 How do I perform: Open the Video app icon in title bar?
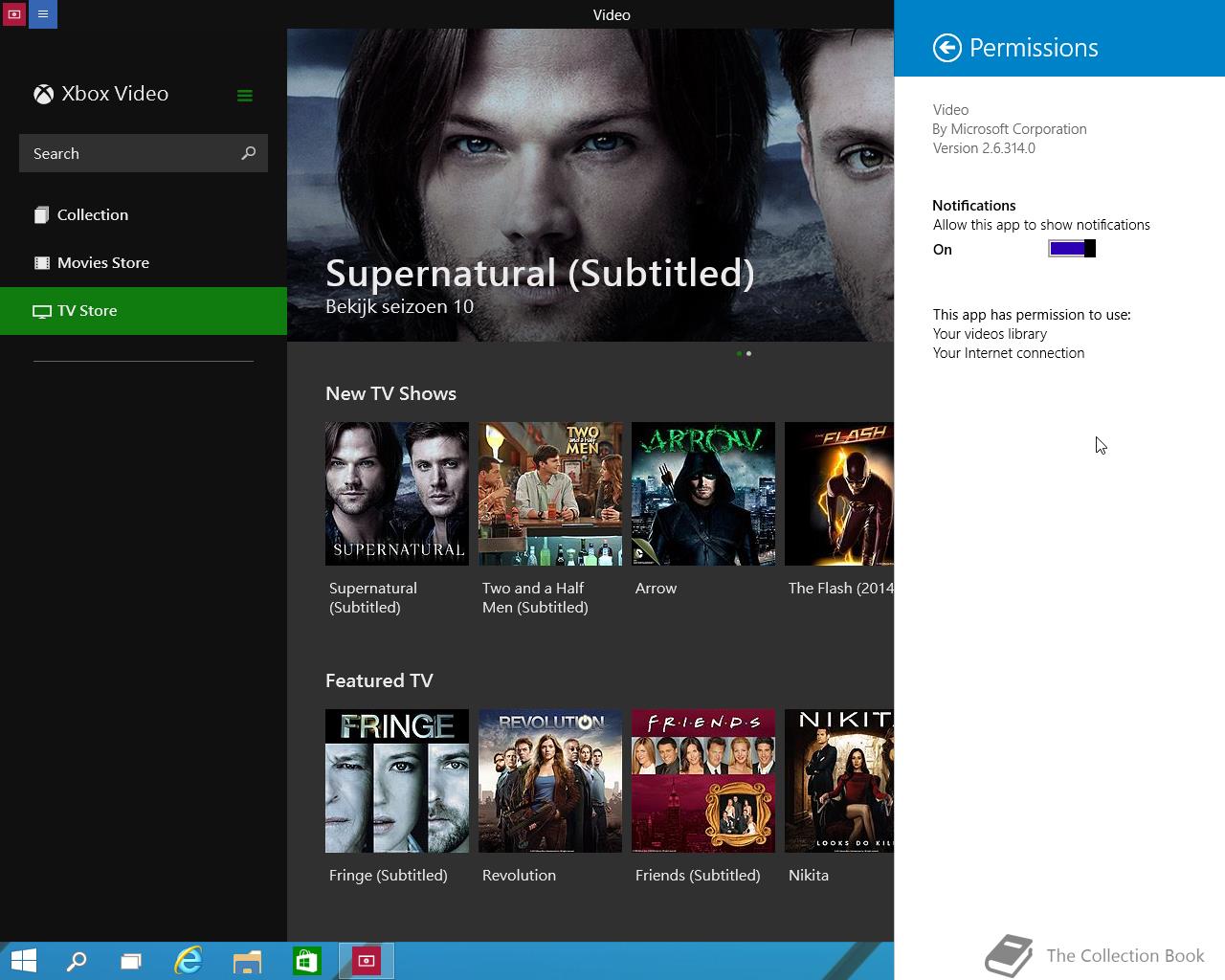pyautogui.click(x=13, y=14)
